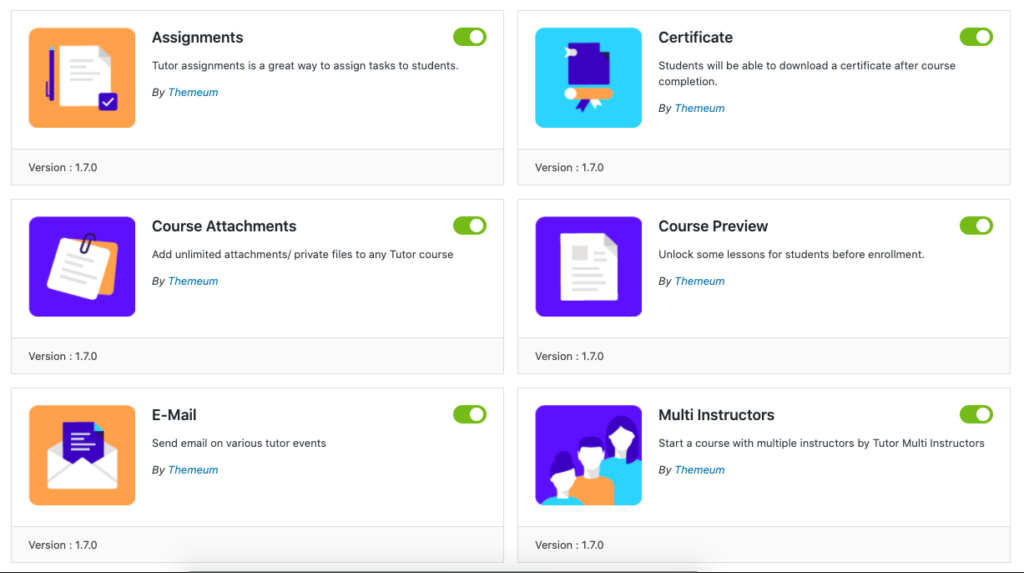Click the Assignments addon icon
1024x573 pixels.
[82, 78]
